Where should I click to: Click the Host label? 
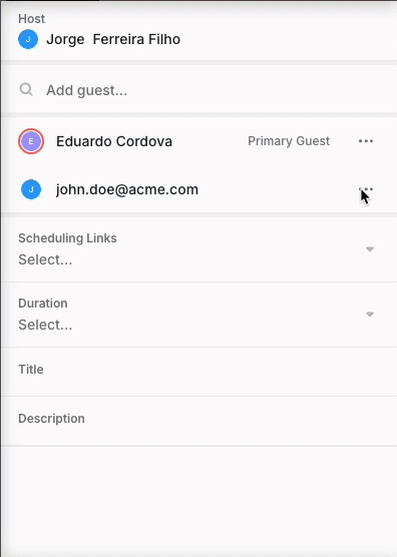pos(32,18)
